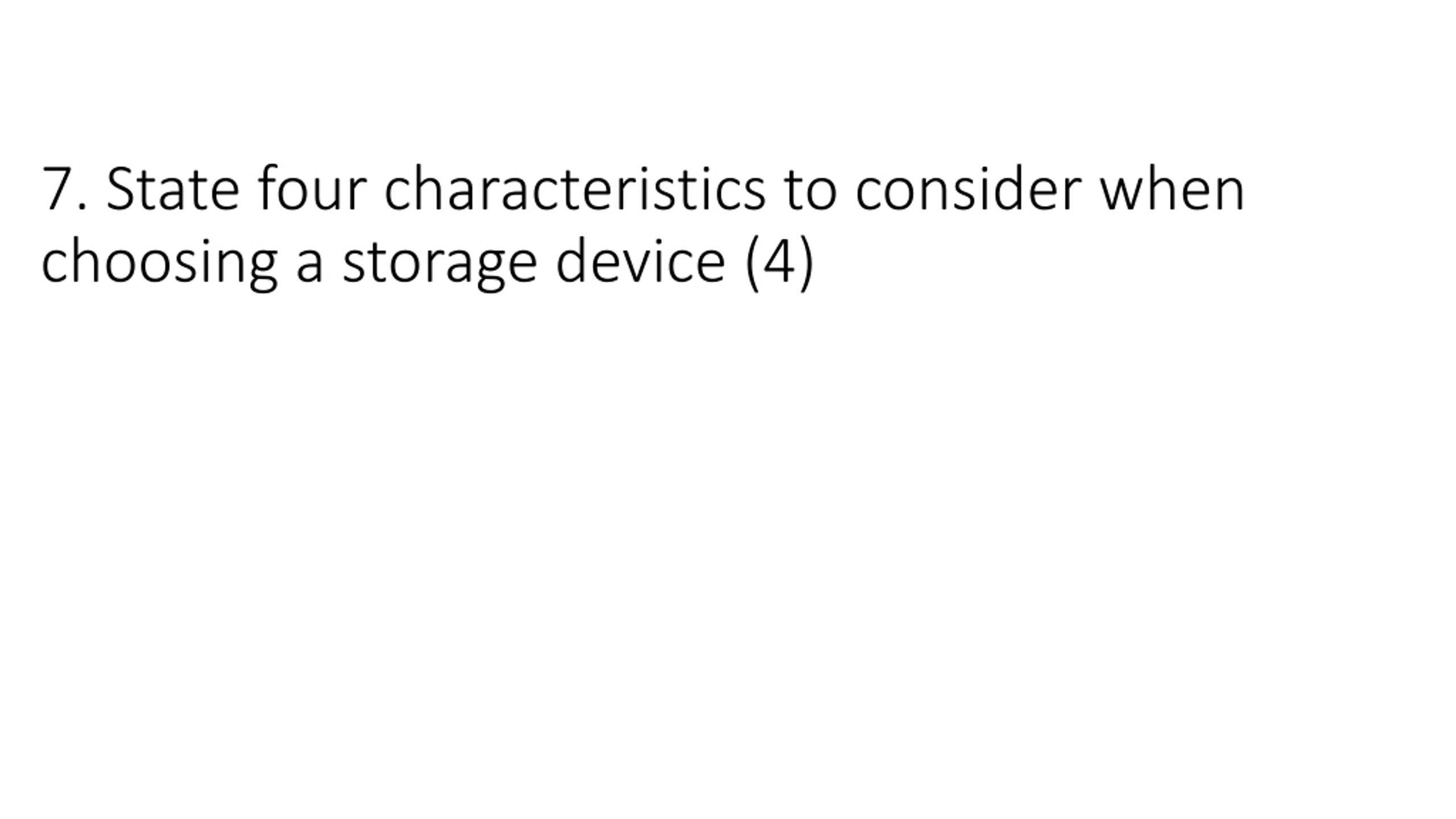Click the word "to" before "consider"
This screenshot has height=819, width=1456.
(810, 190)
